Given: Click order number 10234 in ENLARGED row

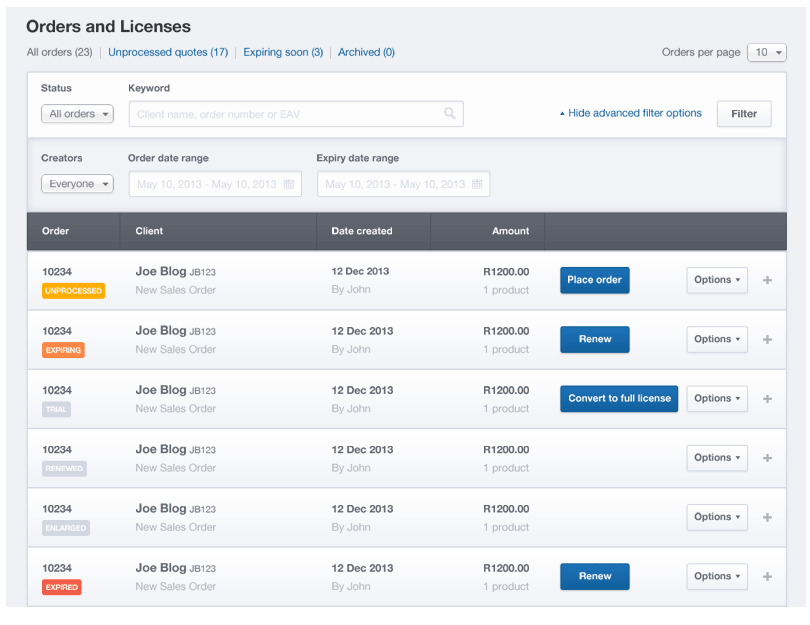Looking at the screenshot, I should coord(57,509).
